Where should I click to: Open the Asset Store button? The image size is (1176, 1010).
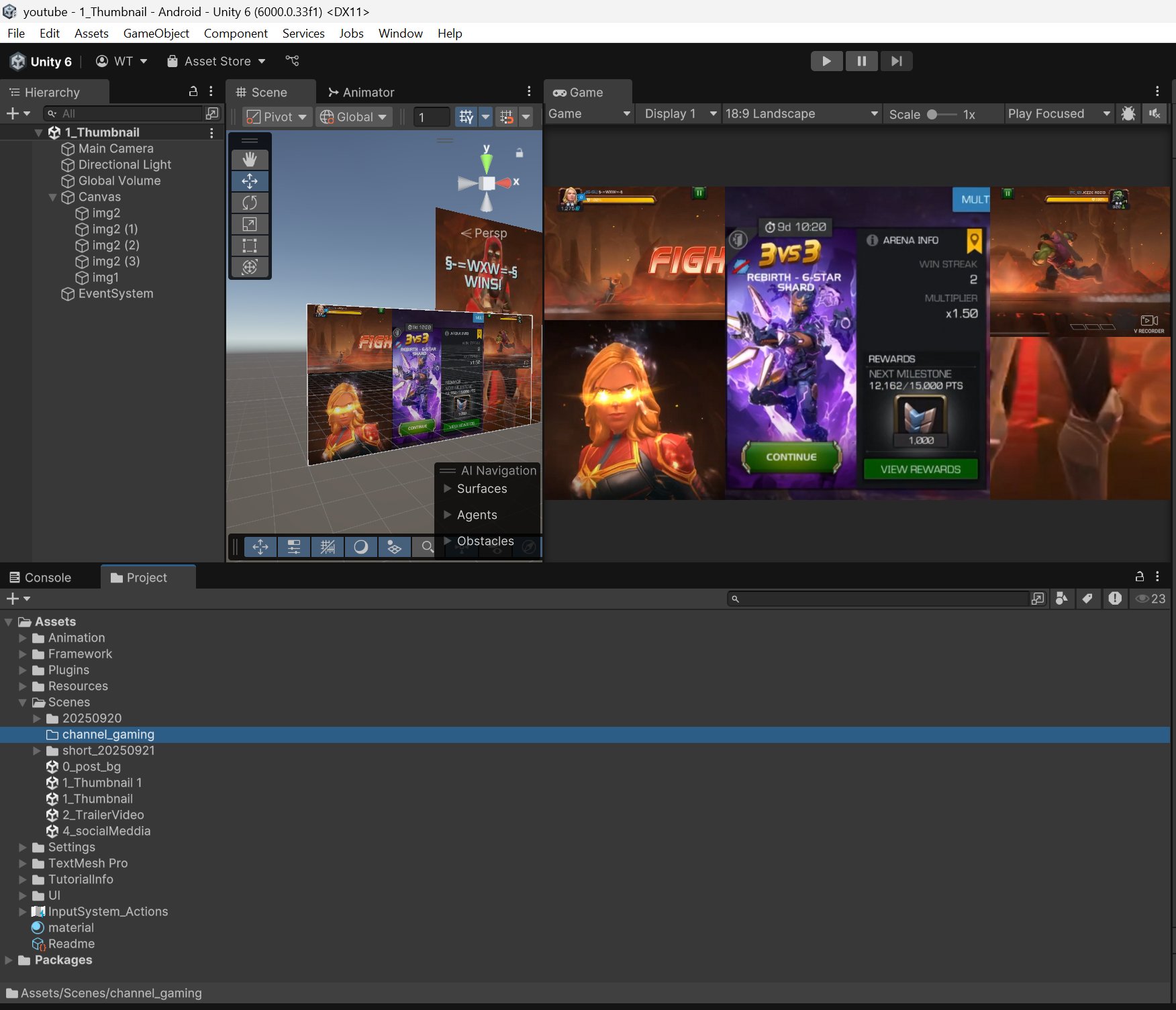216,61
